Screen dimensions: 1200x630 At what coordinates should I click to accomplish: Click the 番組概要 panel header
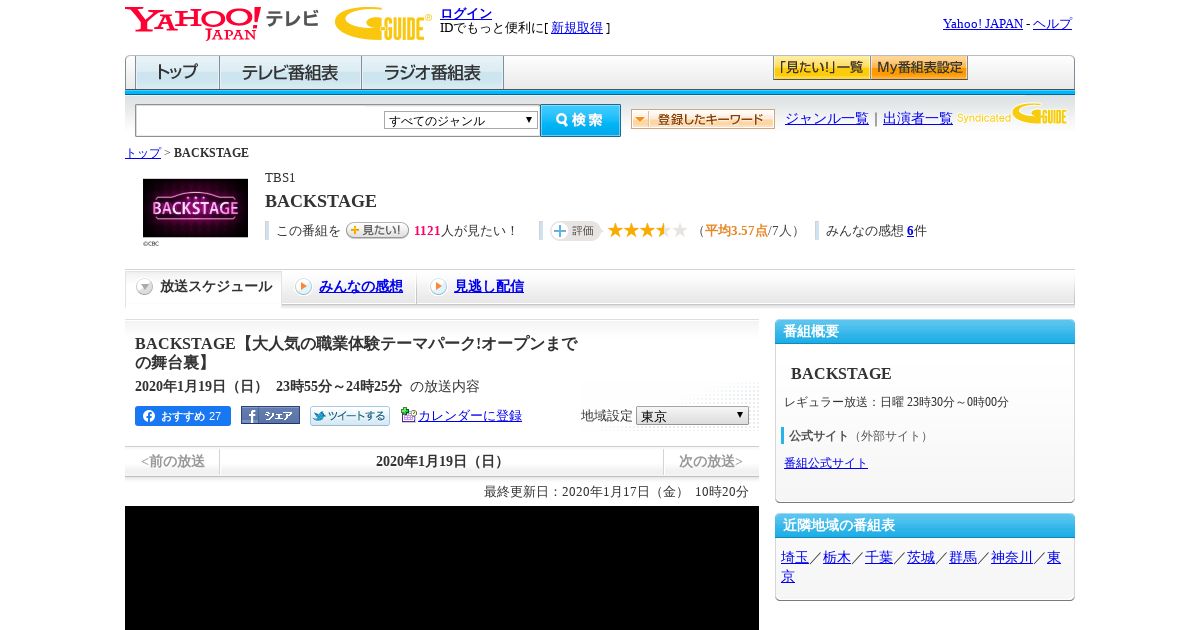[x=925, y=331]
